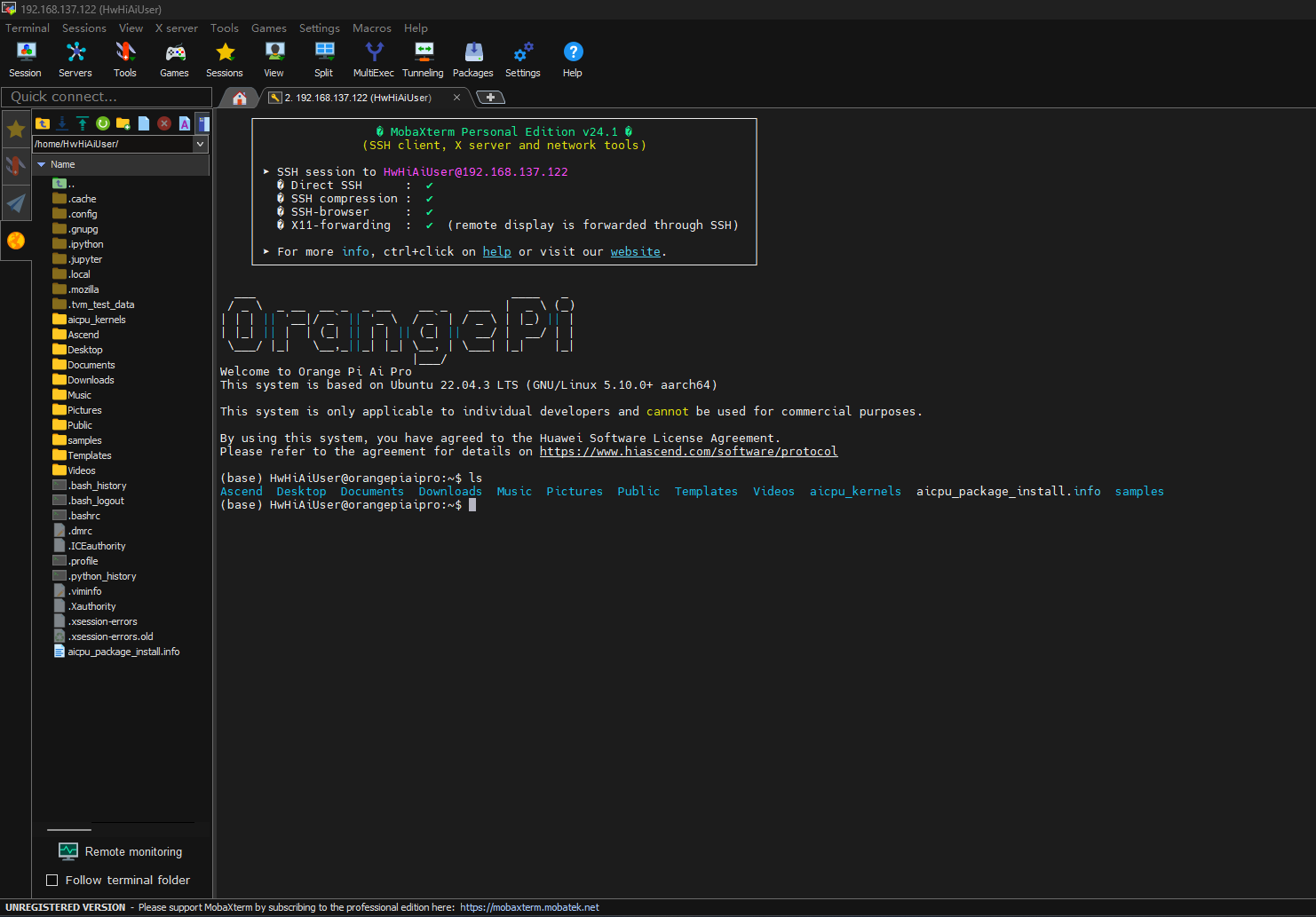Select the .cache folder

pos(75,199)
